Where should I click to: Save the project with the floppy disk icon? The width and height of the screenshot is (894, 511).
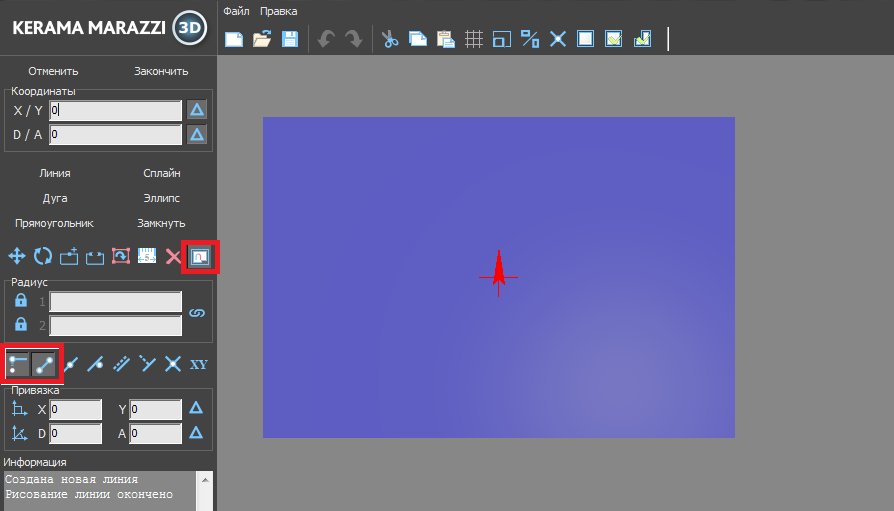click(290, 39)
